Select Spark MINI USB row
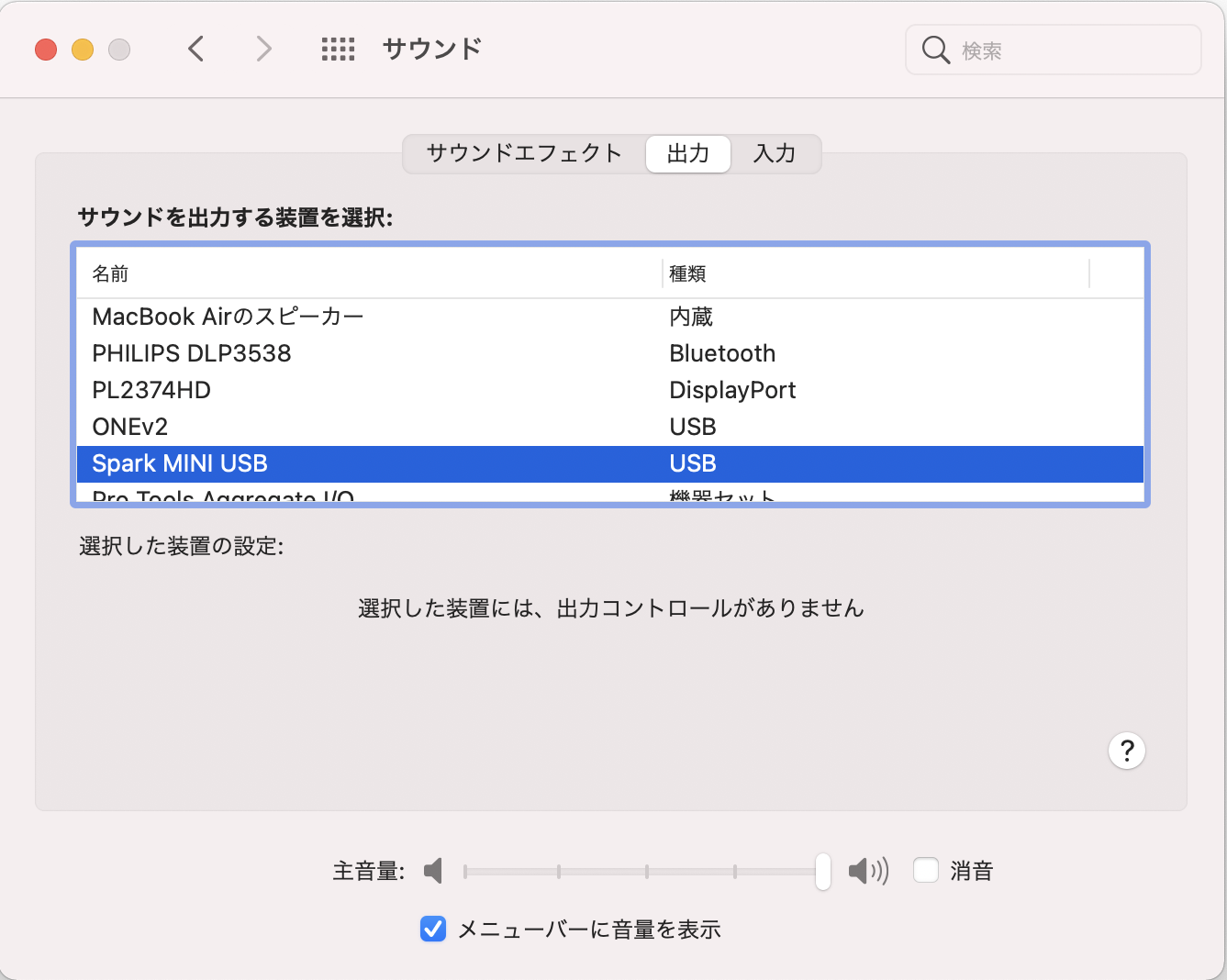The image size is (1227, 980). pyautogui.click(x=610, y=463)
